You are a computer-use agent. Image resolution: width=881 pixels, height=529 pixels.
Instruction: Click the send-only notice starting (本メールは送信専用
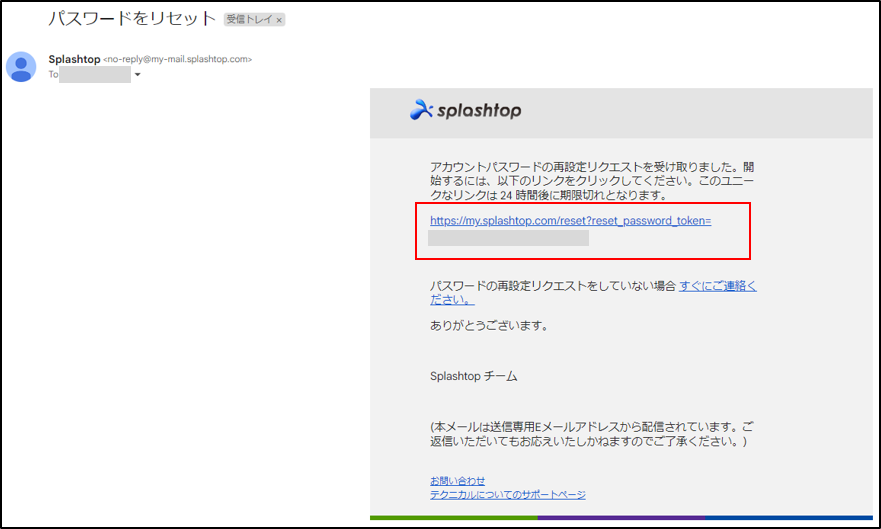592,434
